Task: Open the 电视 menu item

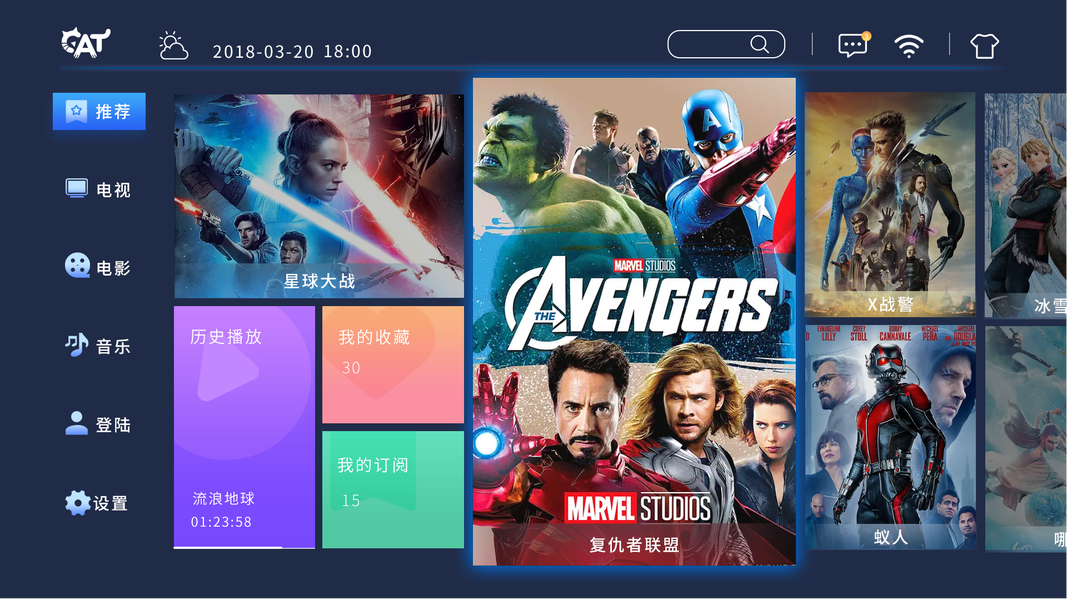Action: [x=98, y=189]
